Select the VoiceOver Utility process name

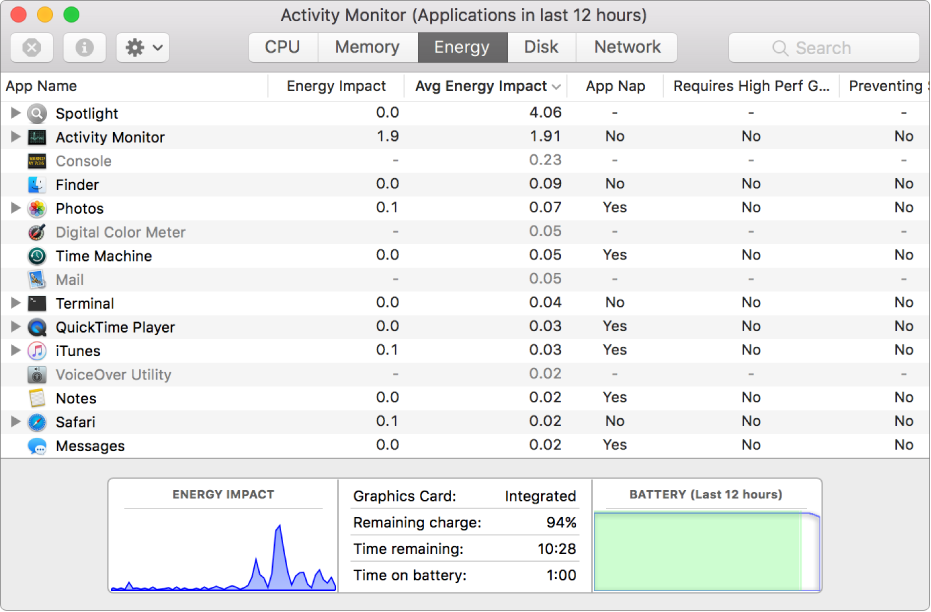(113, 375)
